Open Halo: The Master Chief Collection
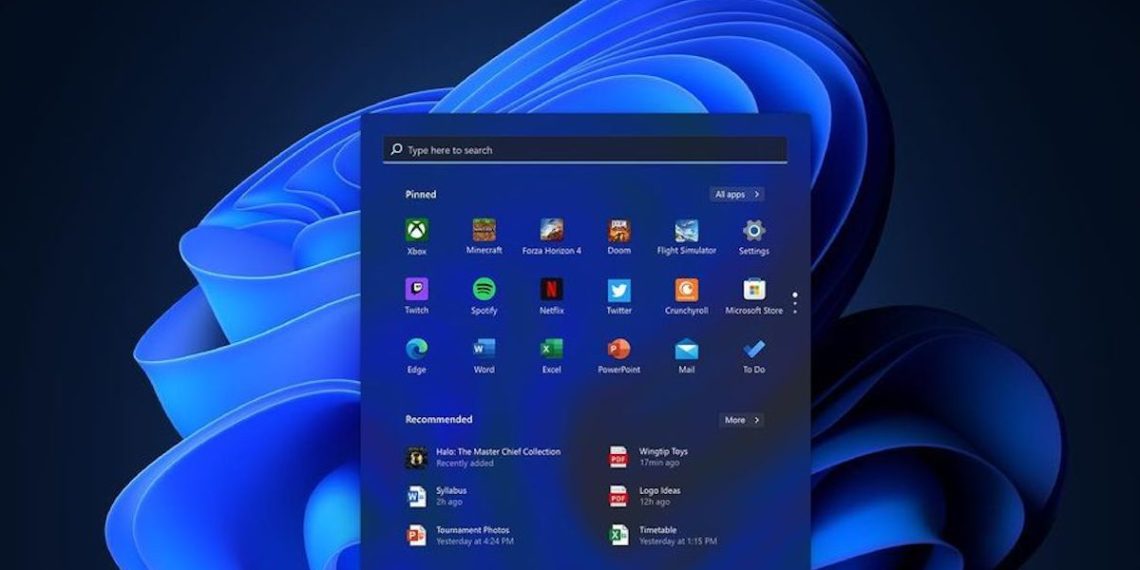 point(483,457)
